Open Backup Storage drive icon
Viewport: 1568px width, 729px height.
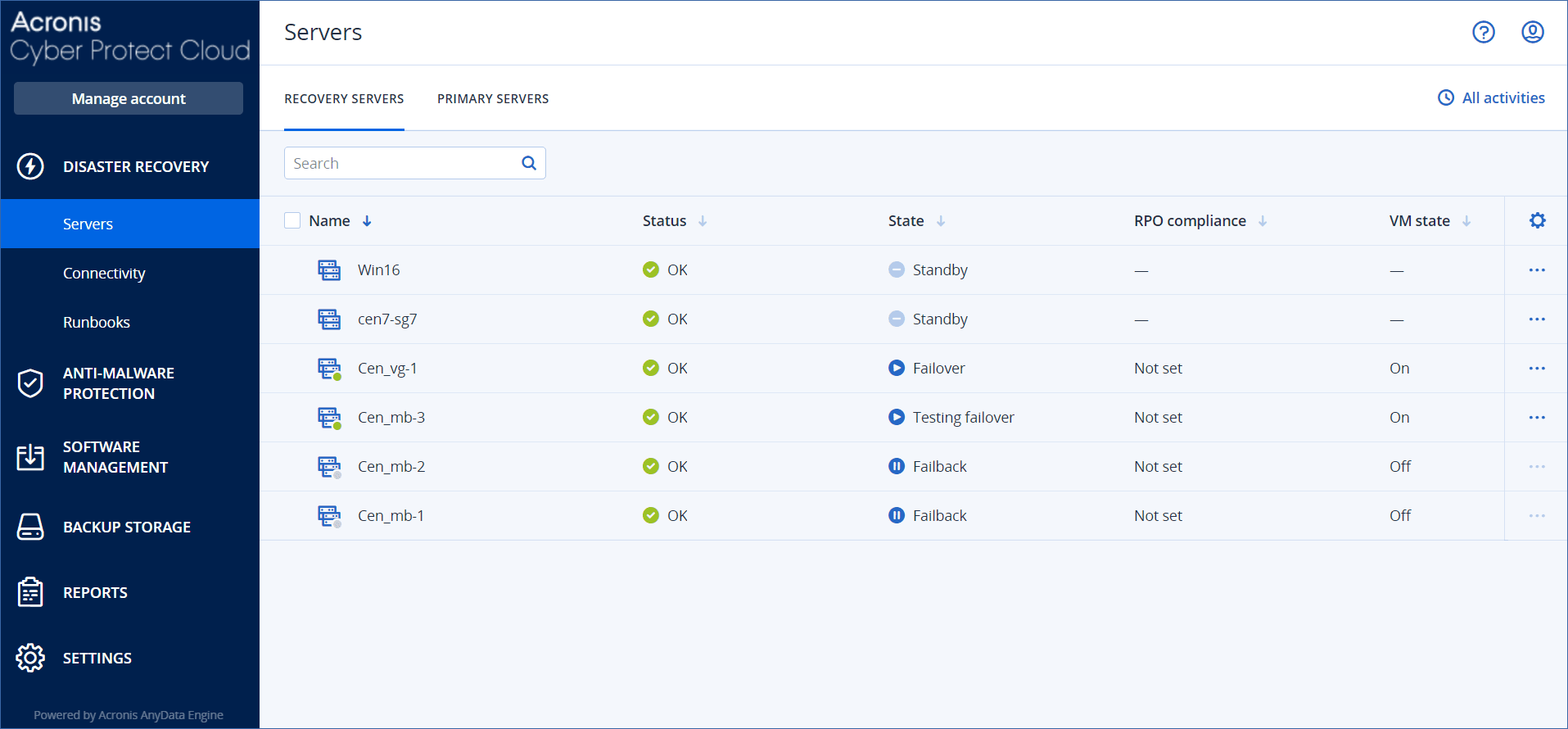click(30, 528)
